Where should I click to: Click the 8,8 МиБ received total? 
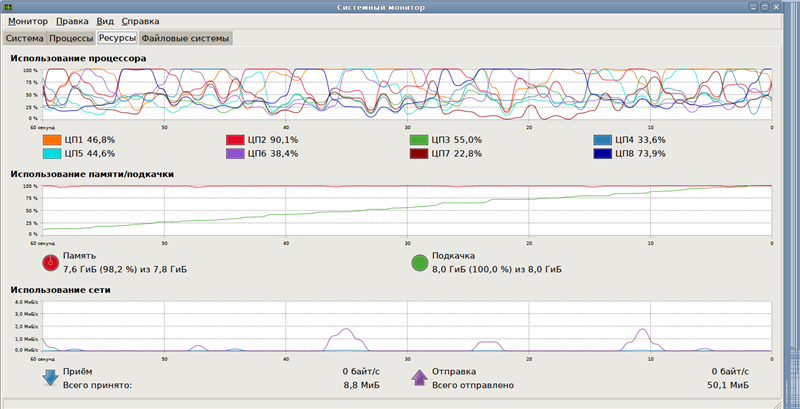tap(362, 386)
